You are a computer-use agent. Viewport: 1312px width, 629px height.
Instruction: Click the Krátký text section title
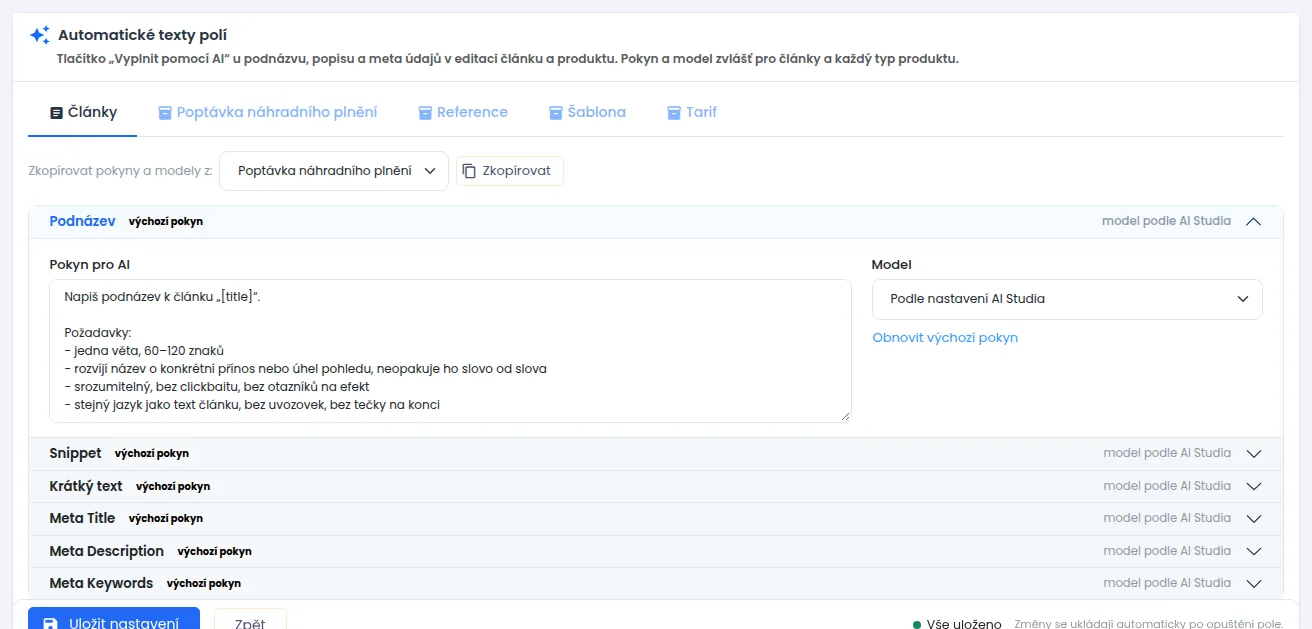click(x=86, y=486)
